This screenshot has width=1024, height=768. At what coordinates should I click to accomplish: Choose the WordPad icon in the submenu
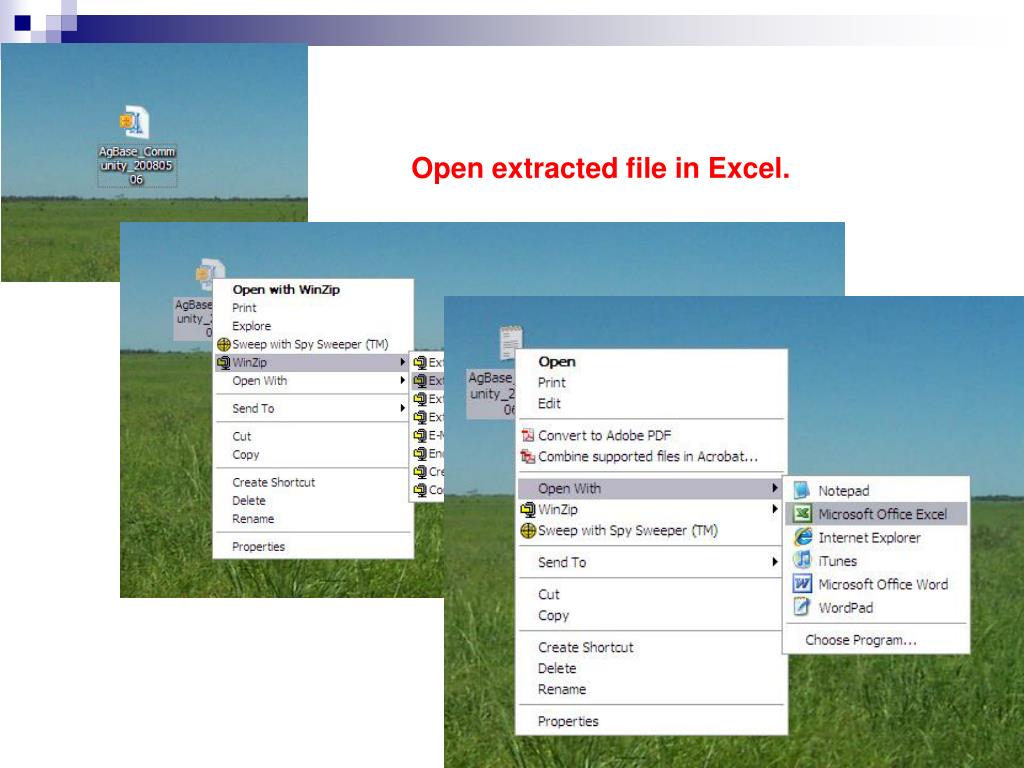point(803,607)
